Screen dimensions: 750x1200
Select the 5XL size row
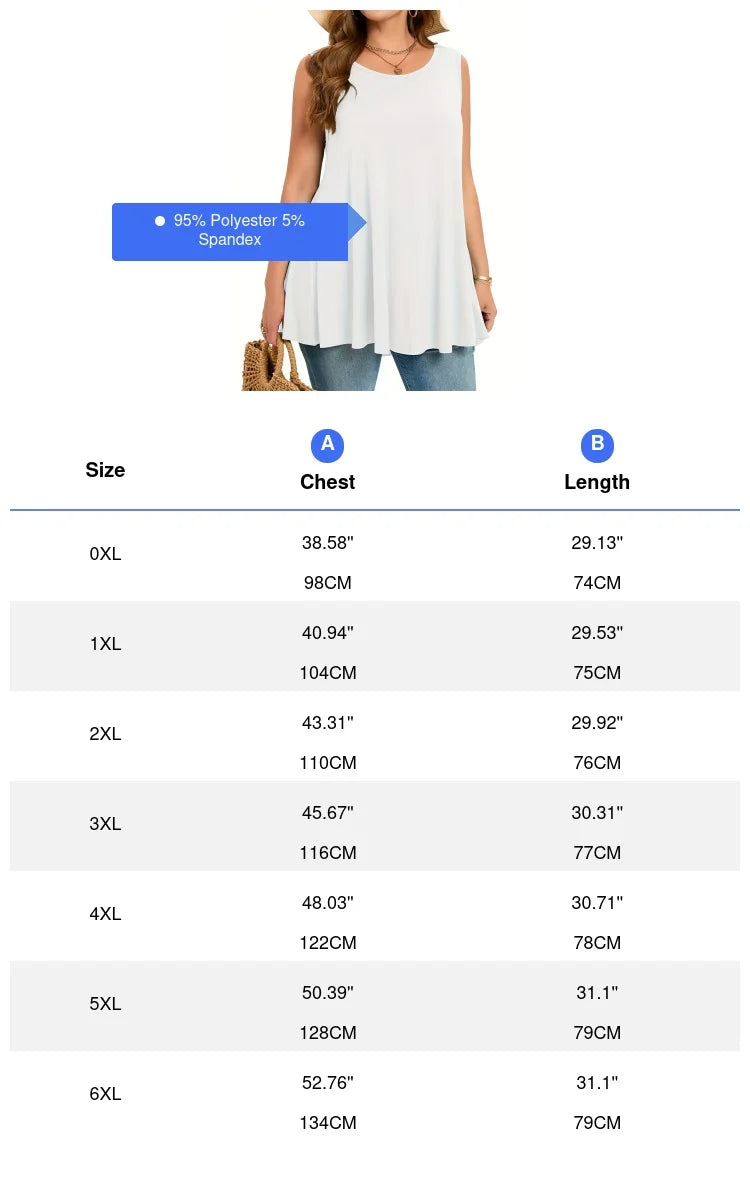tap(375, 1006)
